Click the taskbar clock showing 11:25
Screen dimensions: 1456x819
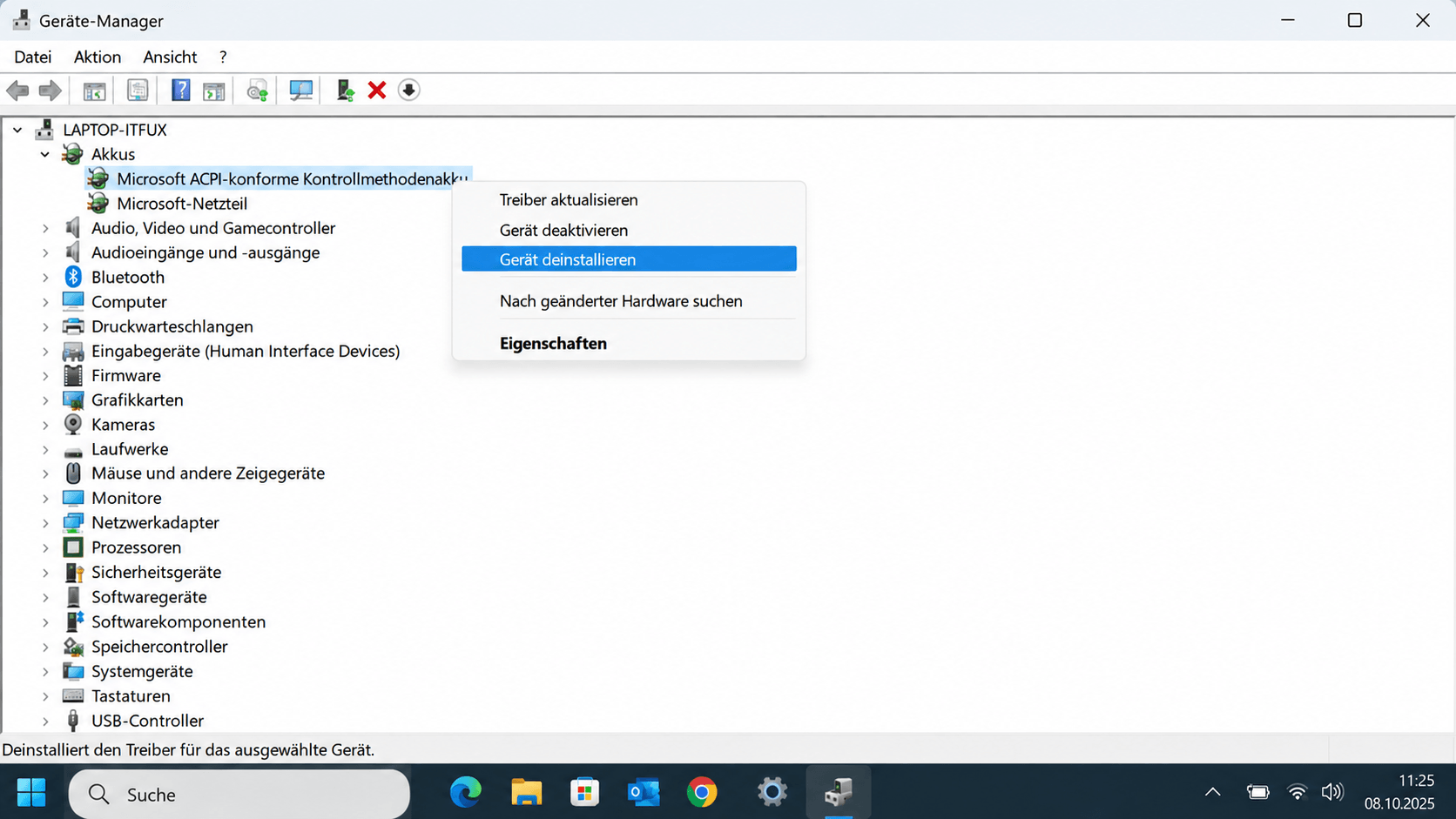[x=1399, y=792]
